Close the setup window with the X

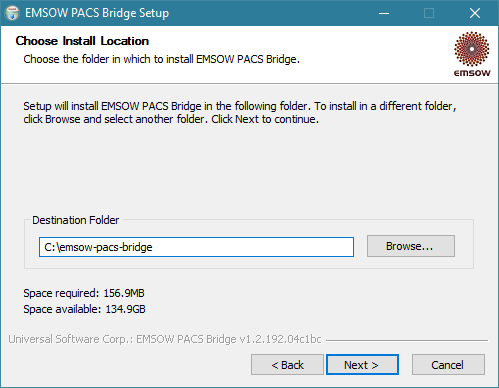pos(475,13)
